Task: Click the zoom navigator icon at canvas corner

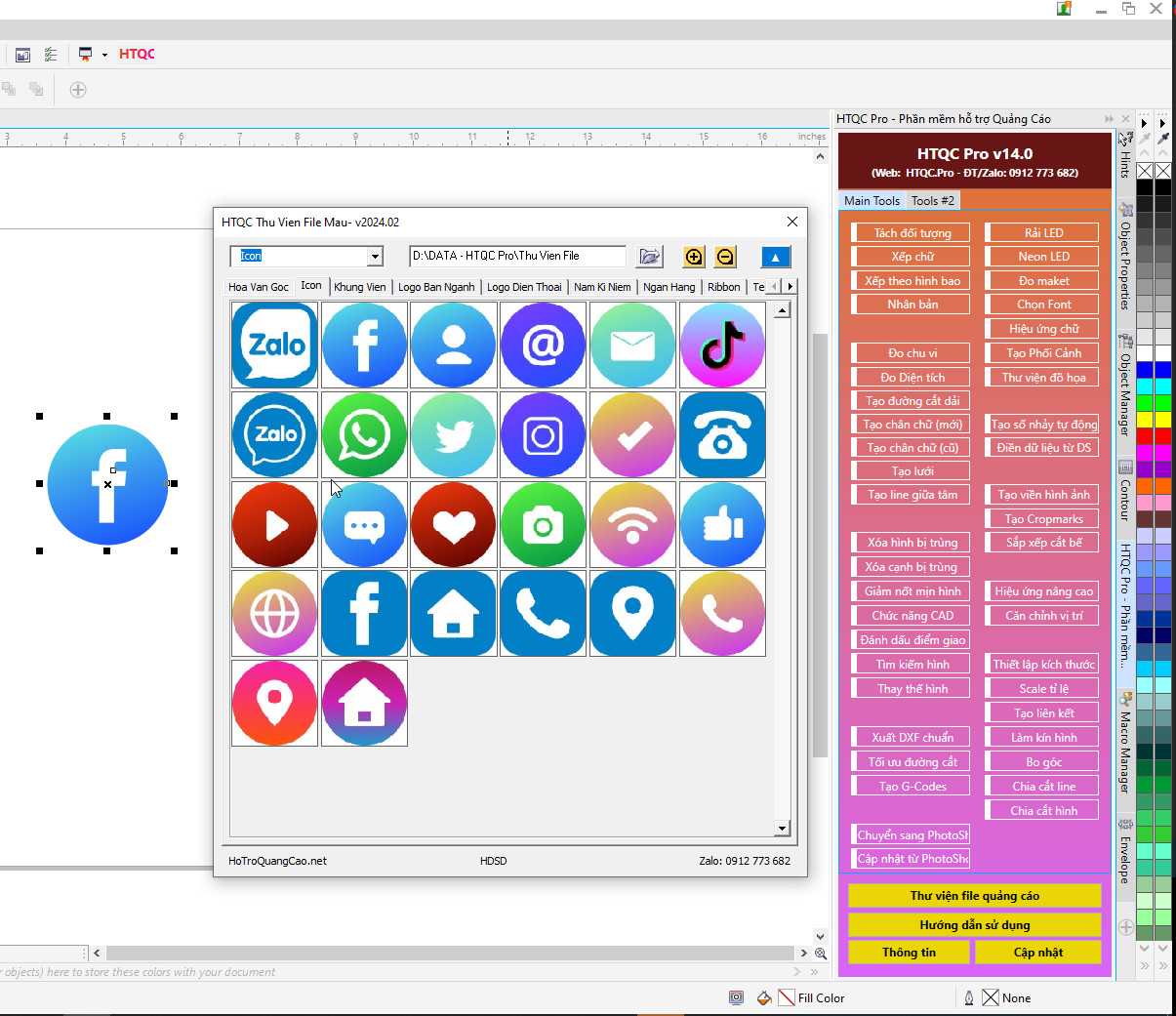Action: pyautogui.click(x=821, y=954)
